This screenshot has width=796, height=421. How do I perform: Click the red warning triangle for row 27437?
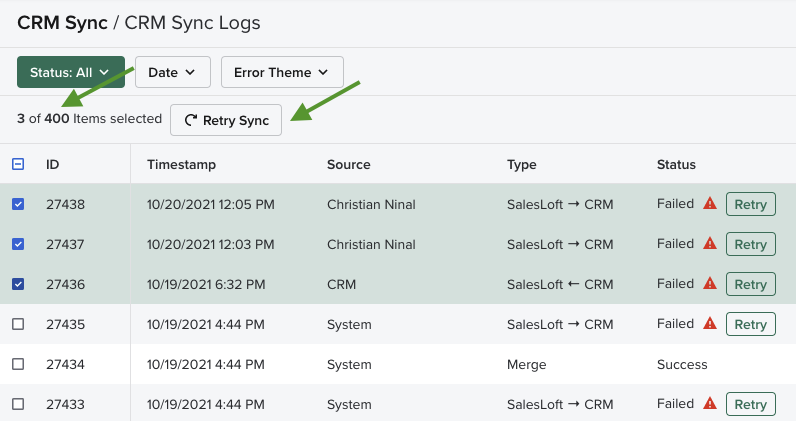[710, 244]
